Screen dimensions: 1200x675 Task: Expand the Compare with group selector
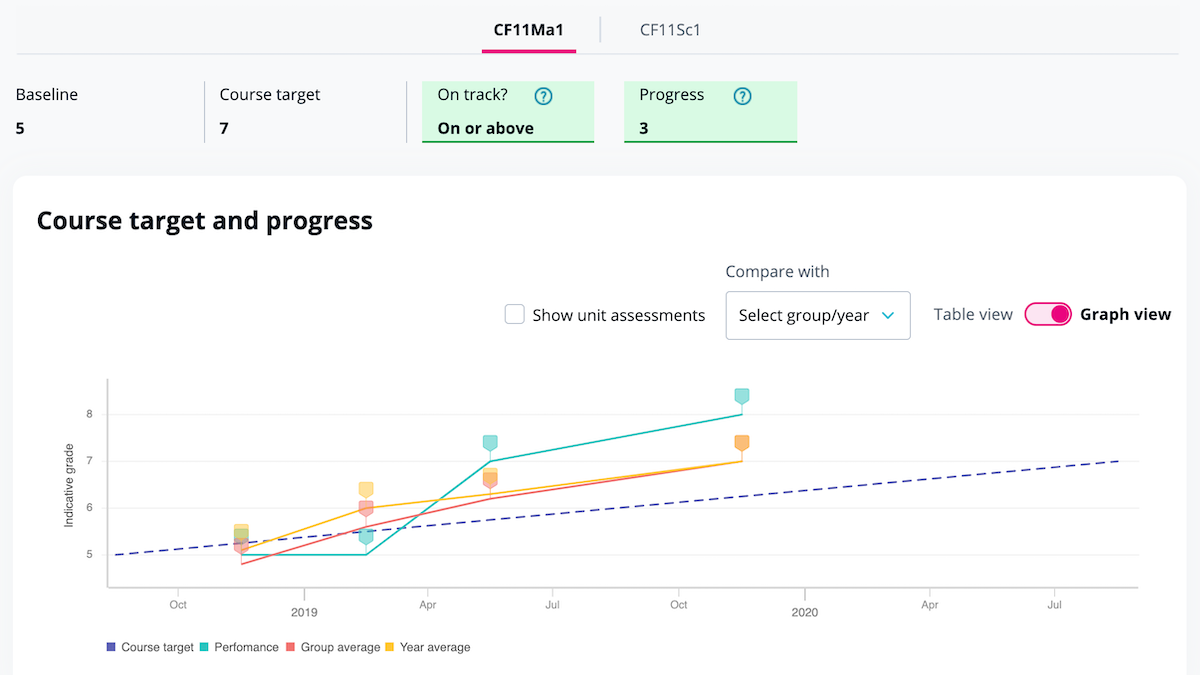point(817,315)
